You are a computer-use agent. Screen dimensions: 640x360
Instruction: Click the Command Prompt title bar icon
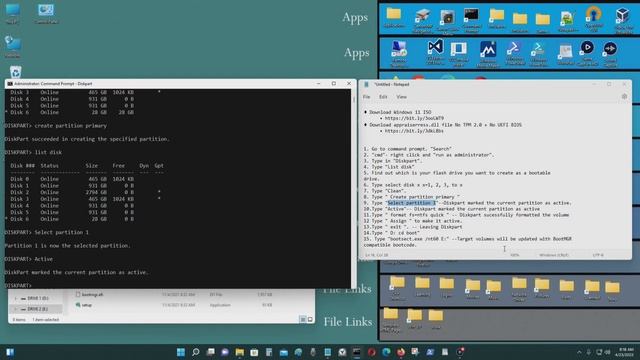click(10, 84)
